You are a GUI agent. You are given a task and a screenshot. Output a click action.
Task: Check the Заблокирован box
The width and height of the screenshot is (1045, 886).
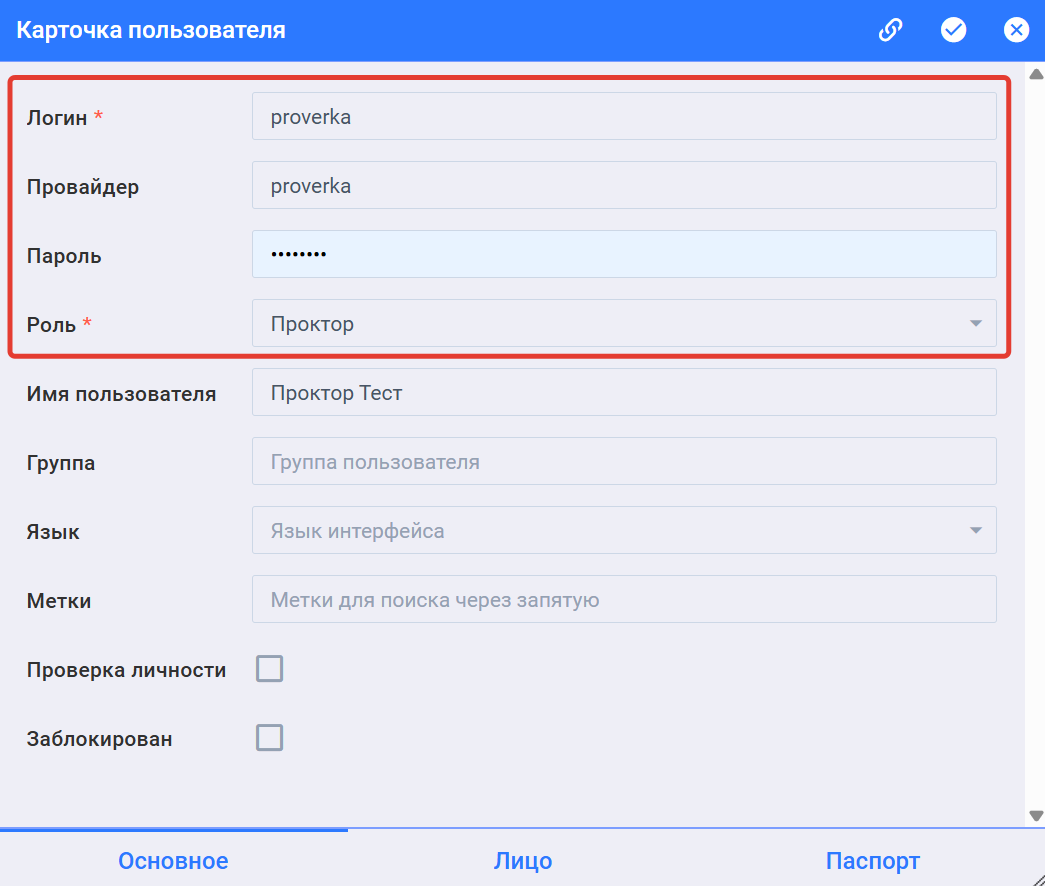pyautogui.click(x=268, y=738)
